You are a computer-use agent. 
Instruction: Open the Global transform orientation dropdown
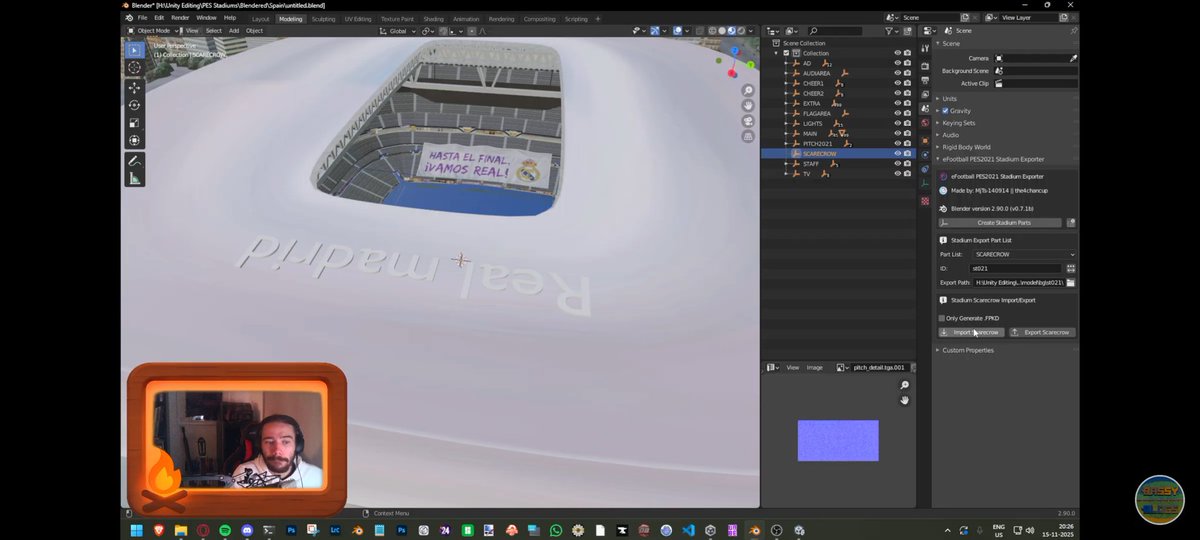click(400, 31)
